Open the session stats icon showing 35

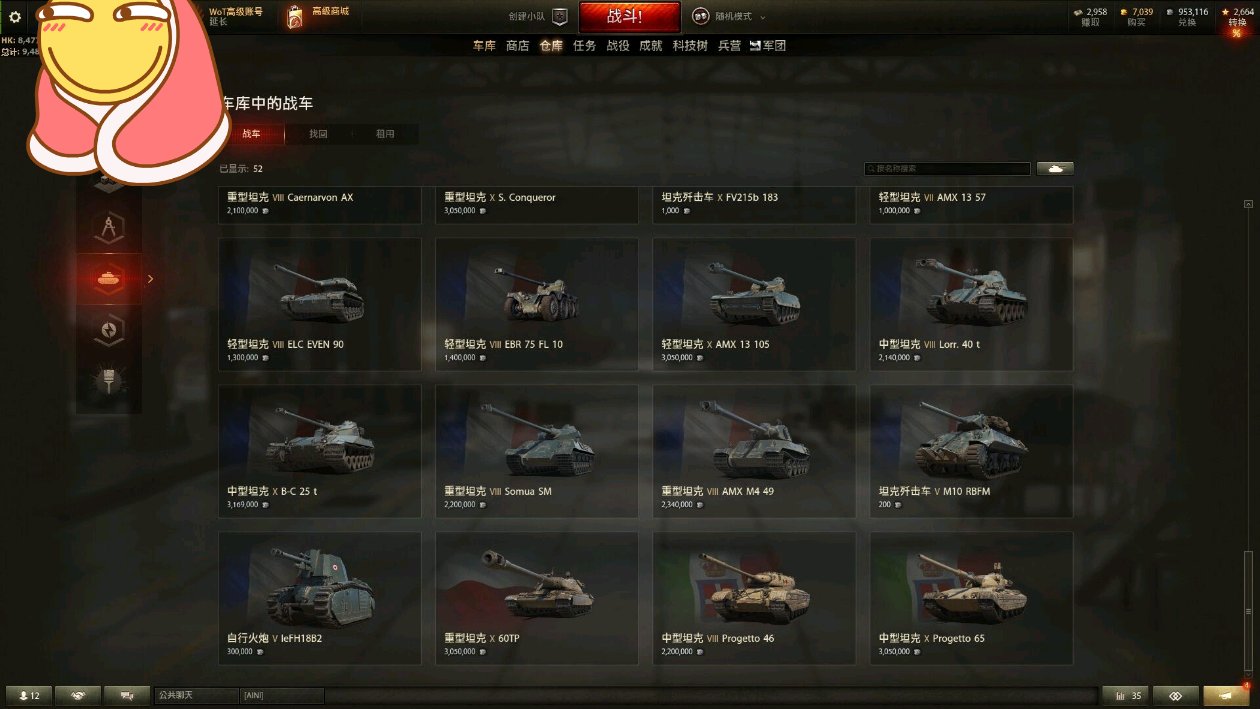[1126, 696]
